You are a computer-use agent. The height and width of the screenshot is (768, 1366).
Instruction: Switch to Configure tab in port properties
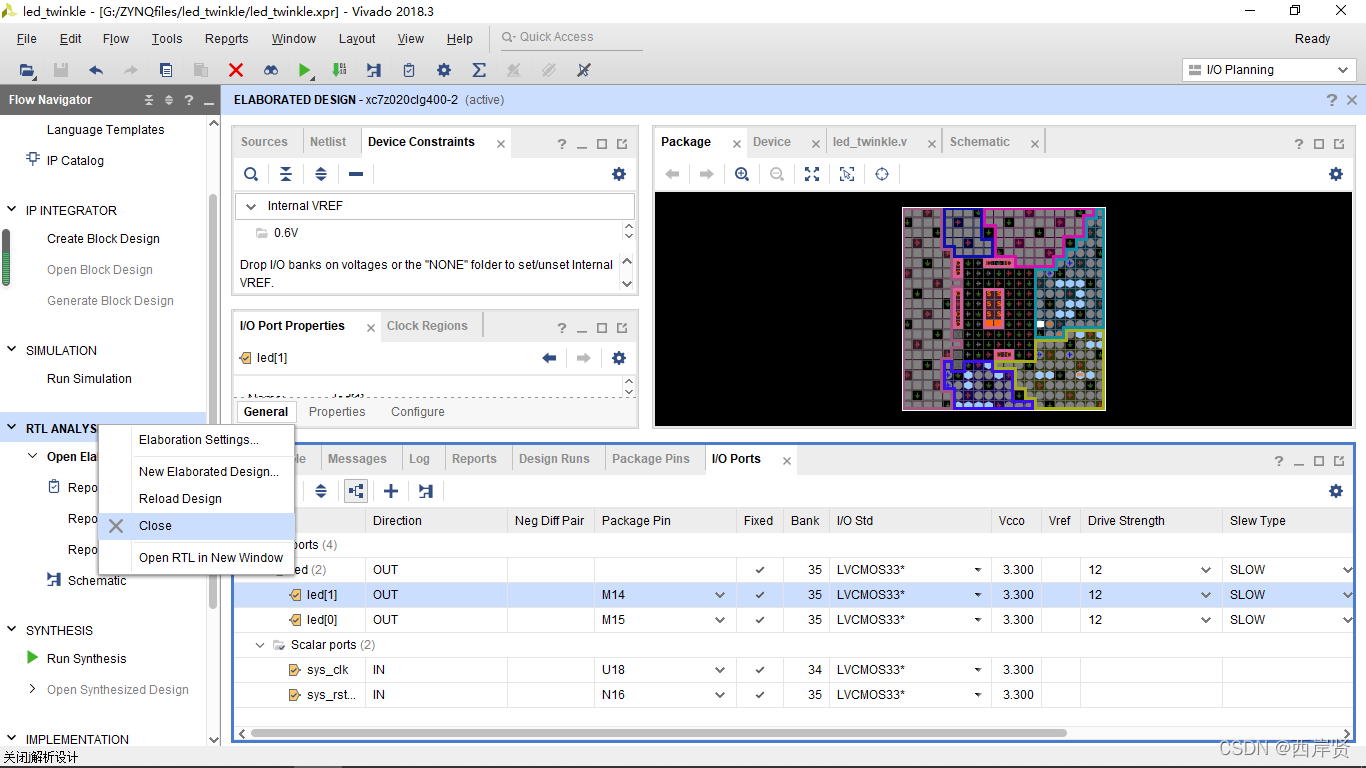(418, 412)
